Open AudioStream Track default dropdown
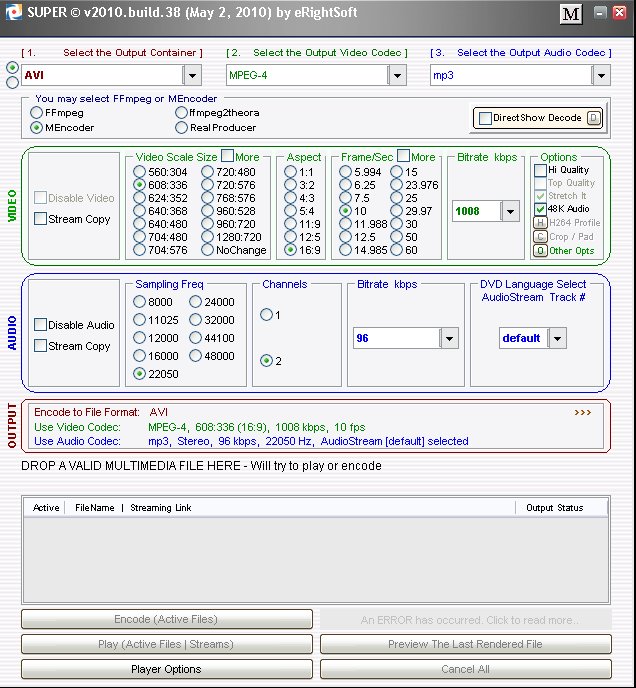The image size is (636, 688). tap(557, 338)
